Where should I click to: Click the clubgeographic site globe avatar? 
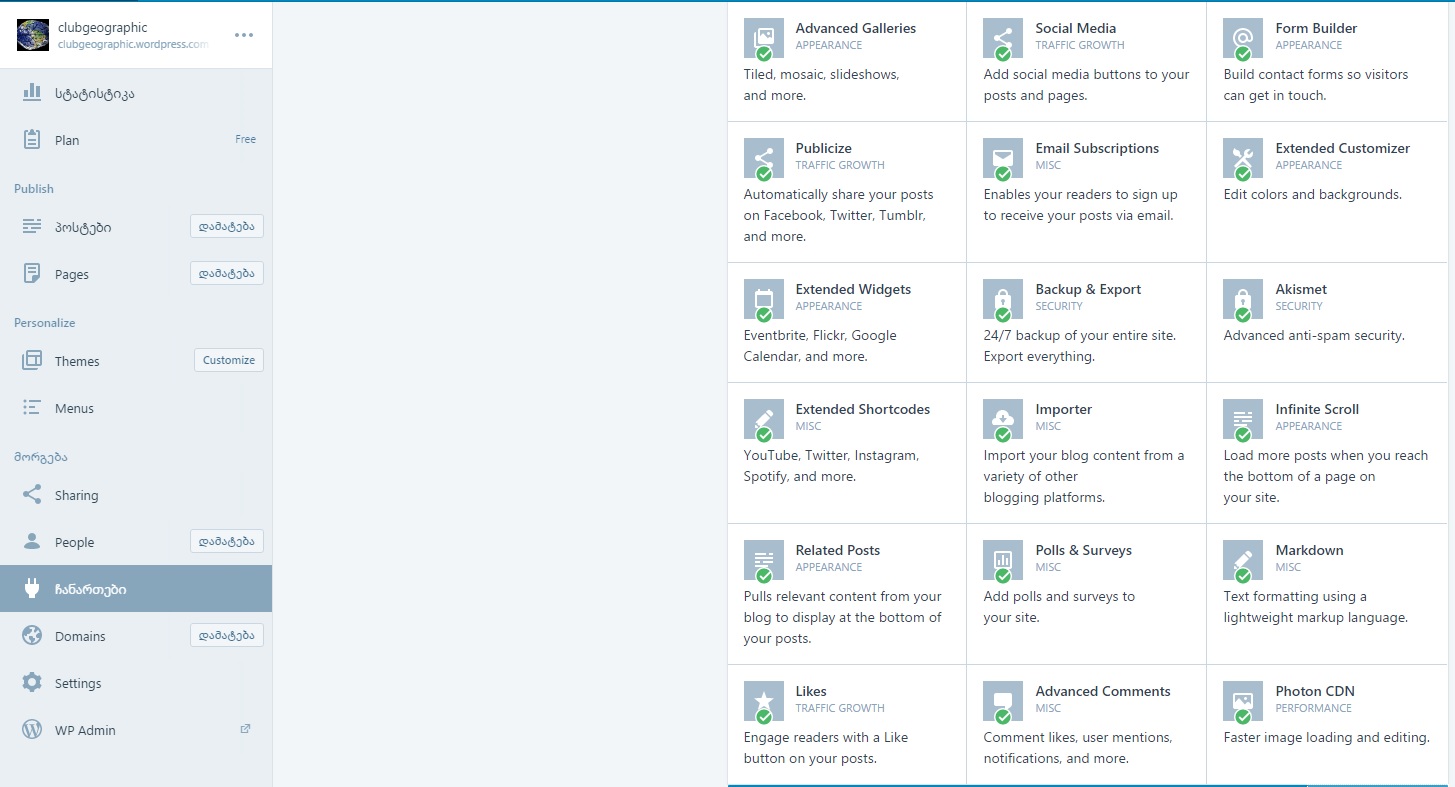33,35
